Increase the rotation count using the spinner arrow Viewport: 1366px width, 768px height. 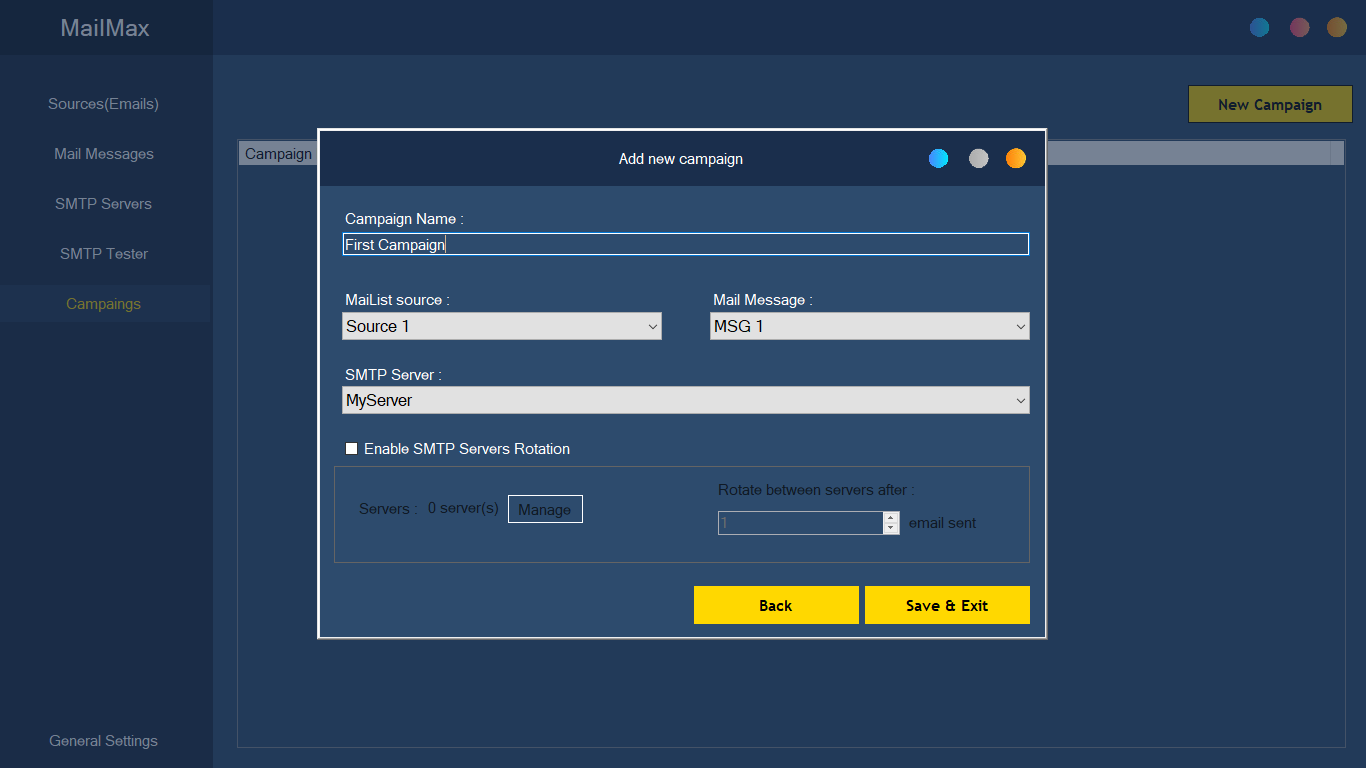[889, 518]
